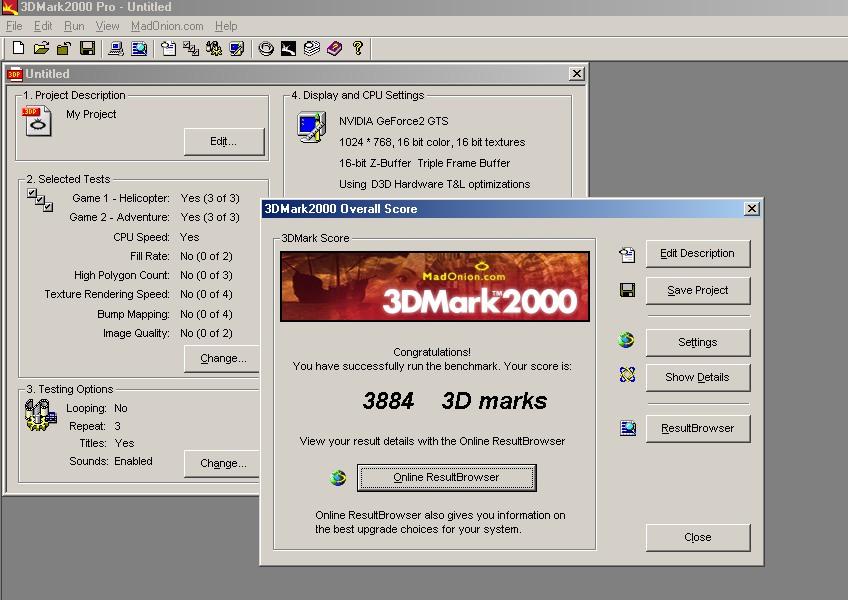Screen dimensions: 848x600
Task: Click the atom icon beside Show Details
Action: [x=627, y=374]
